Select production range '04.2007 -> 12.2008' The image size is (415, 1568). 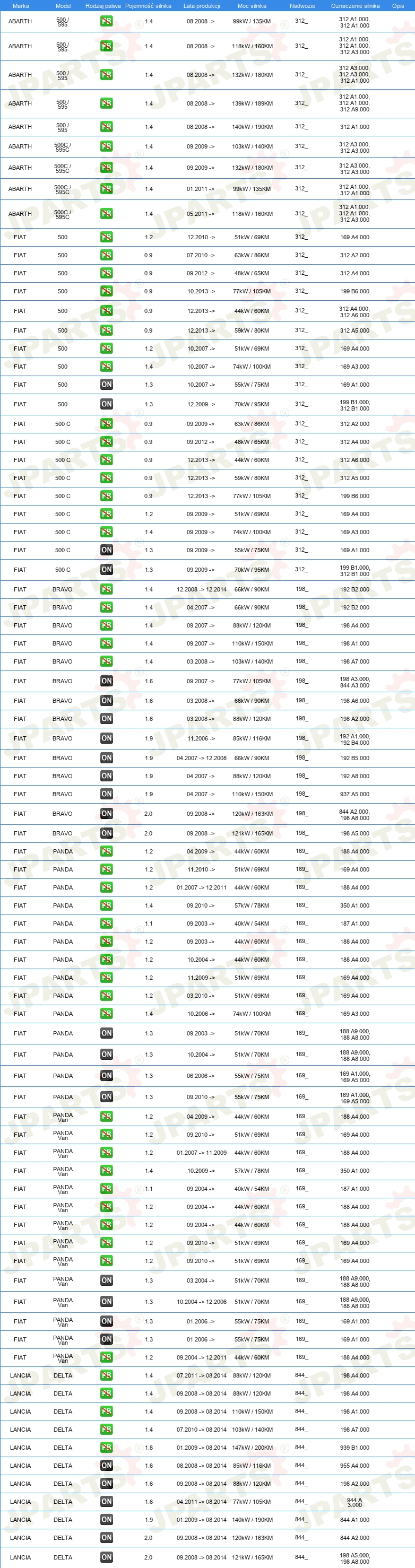[x=202, y=759]
